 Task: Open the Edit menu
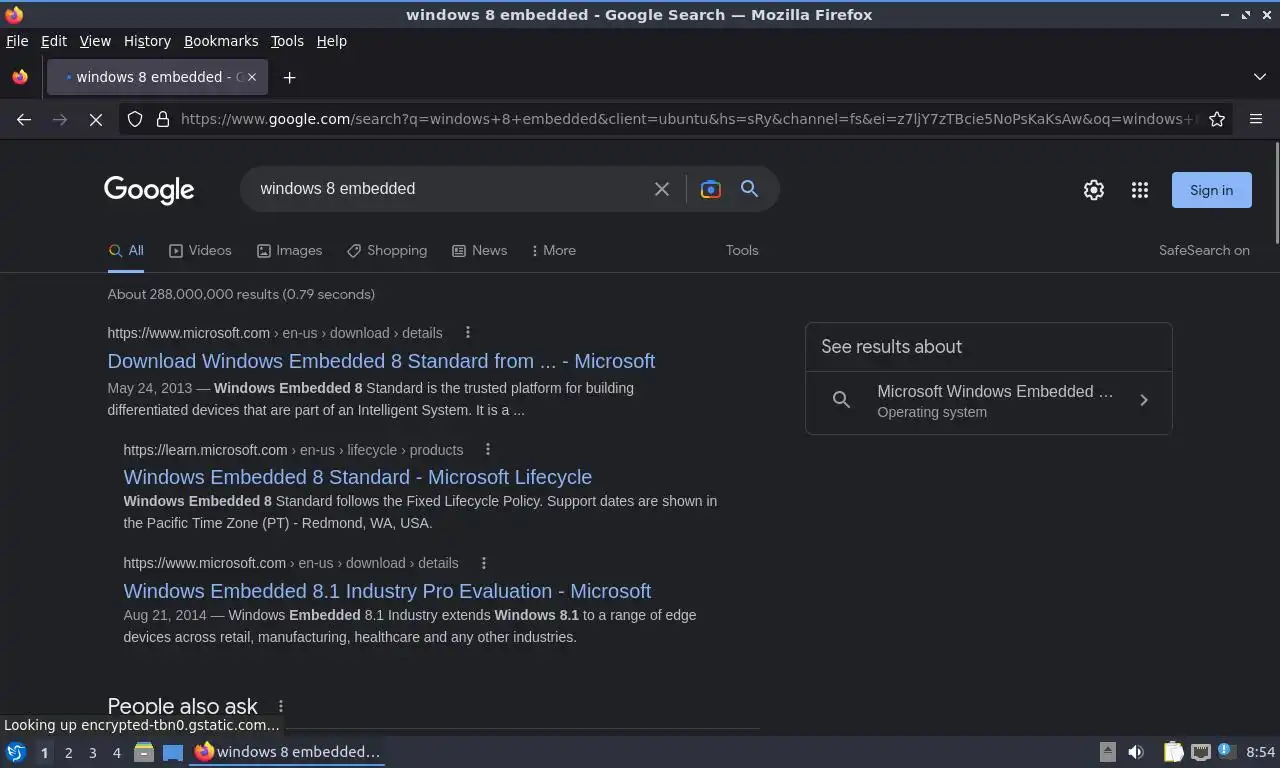click(x=54, y=41)
